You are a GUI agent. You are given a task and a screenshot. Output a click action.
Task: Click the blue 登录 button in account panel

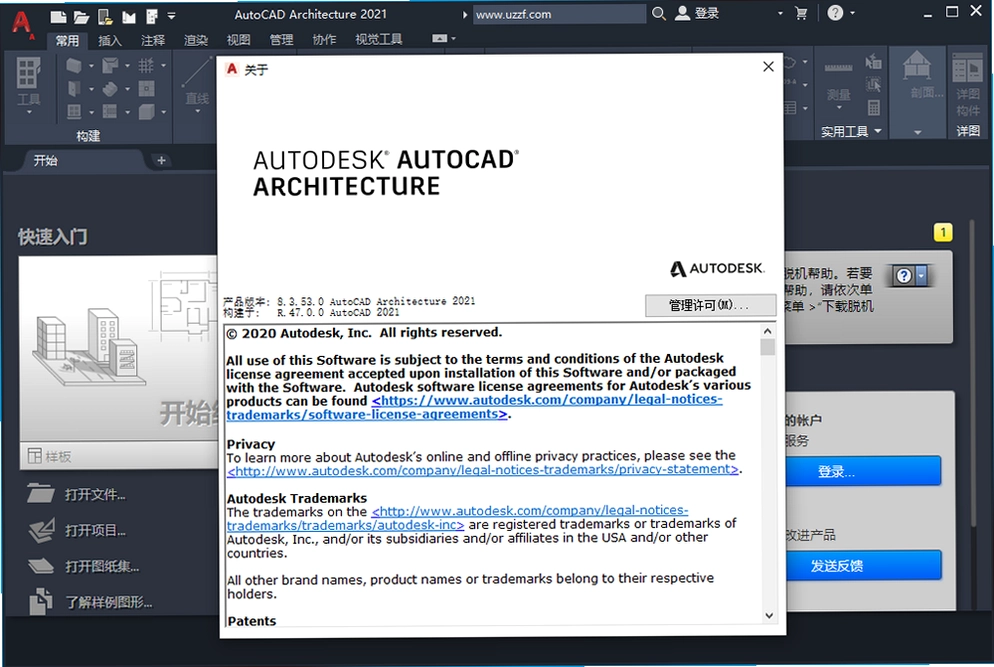863,471
